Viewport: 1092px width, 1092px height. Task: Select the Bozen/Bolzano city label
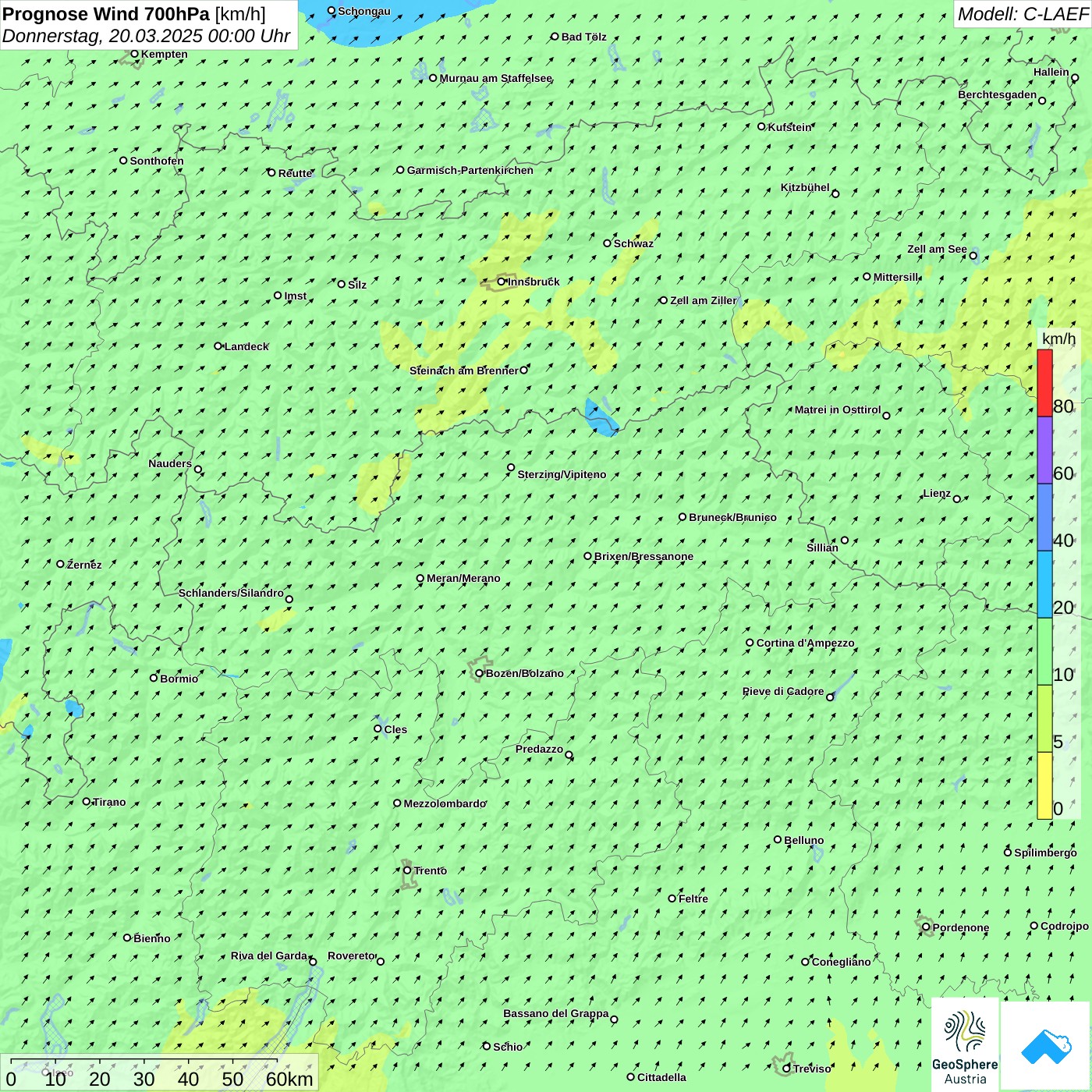[x=525, y=673]
